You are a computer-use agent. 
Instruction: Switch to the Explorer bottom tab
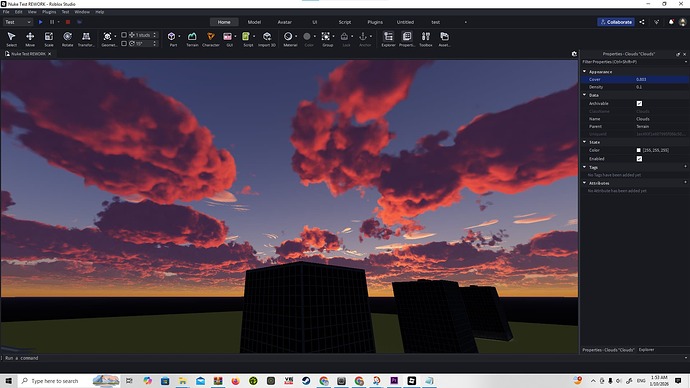point(646,350)
